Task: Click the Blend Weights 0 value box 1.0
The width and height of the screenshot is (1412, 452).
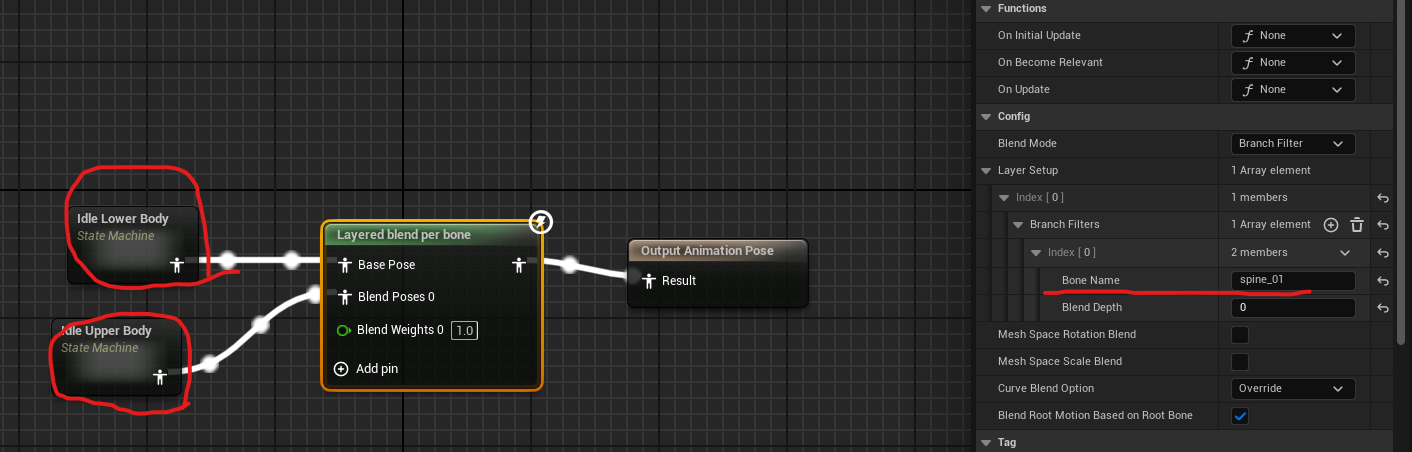Action: pyautogui.click(x=464, y=330)
